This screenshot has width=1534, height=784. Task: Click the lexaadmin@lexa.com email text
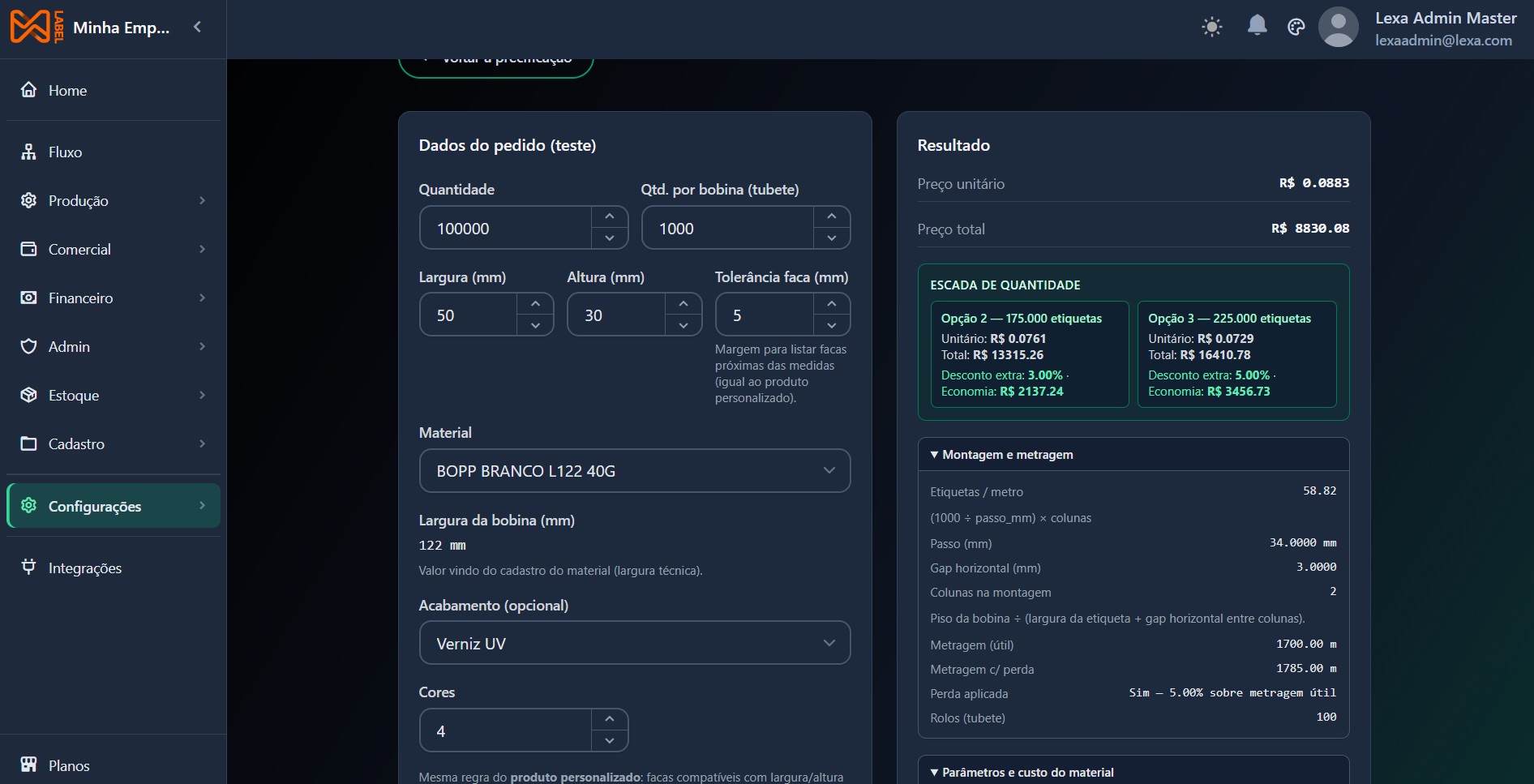pyautogui.click(x=1443, y=41)
